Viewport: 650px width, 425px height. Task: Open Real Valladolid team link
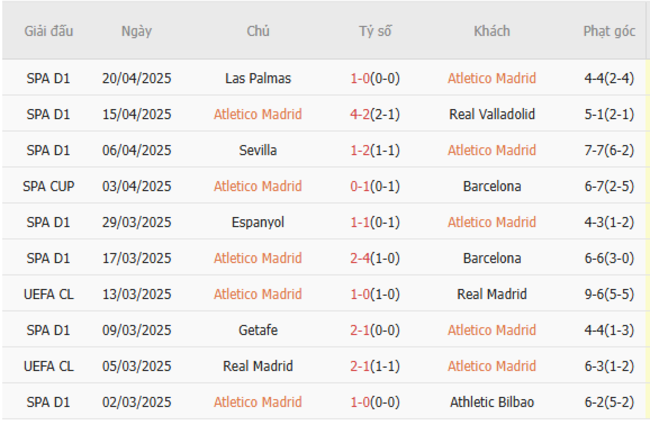(492, 114)
